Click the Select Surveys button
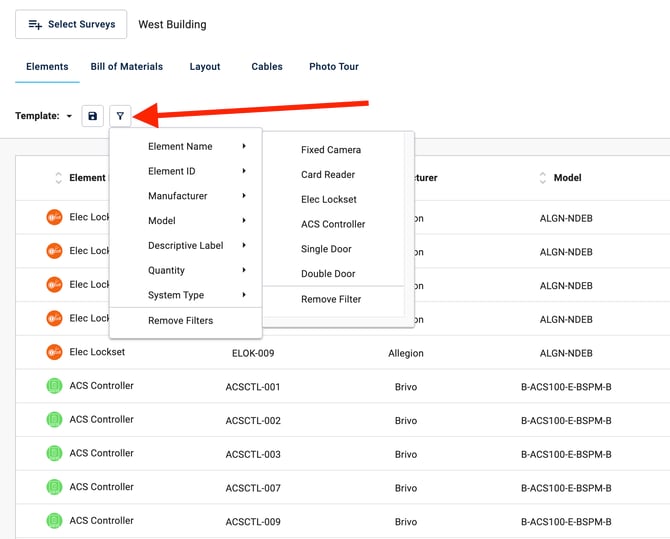 [71, 24]
